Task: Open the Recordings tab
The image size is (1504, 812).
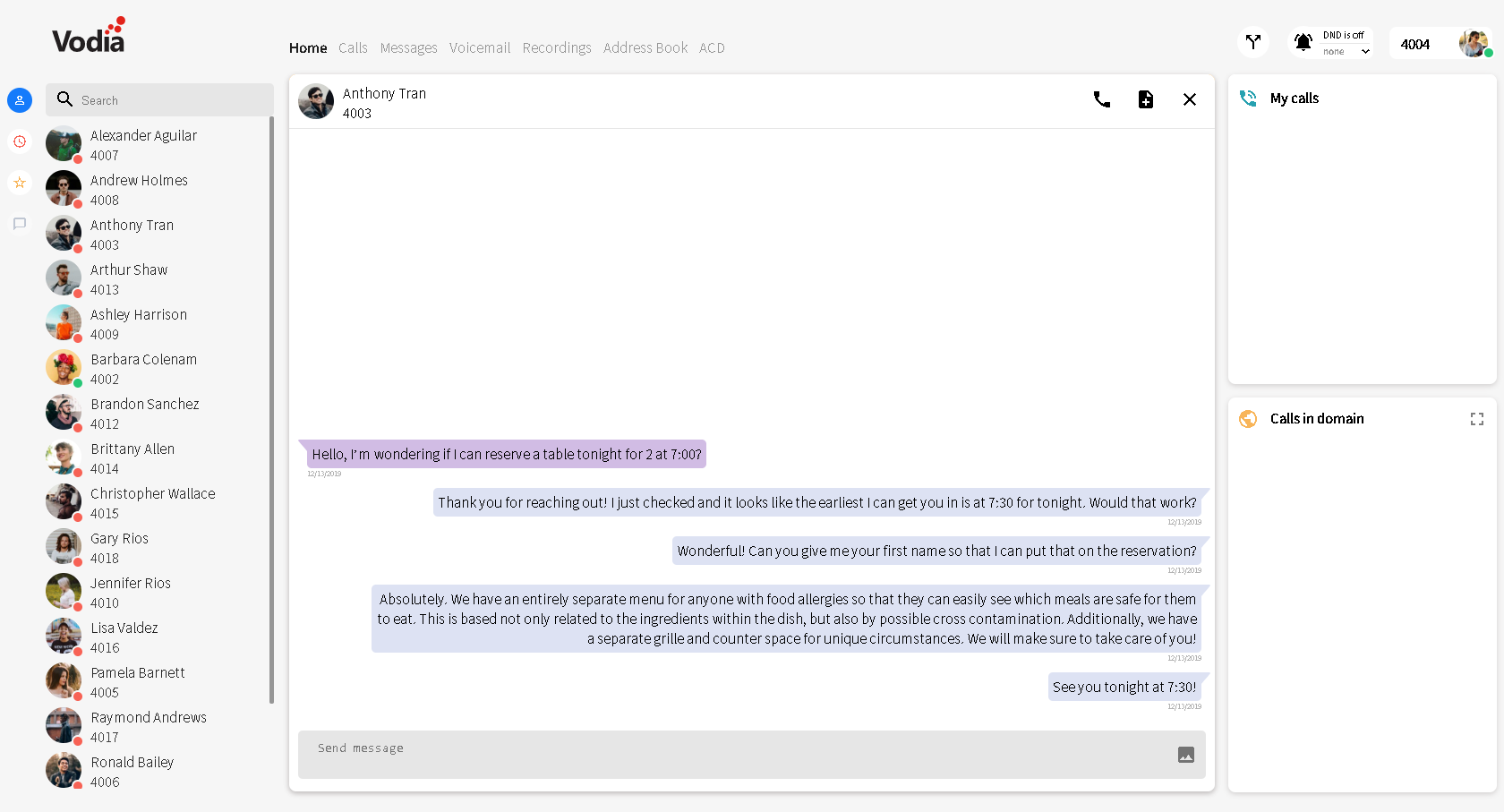Action: point(557,48)
